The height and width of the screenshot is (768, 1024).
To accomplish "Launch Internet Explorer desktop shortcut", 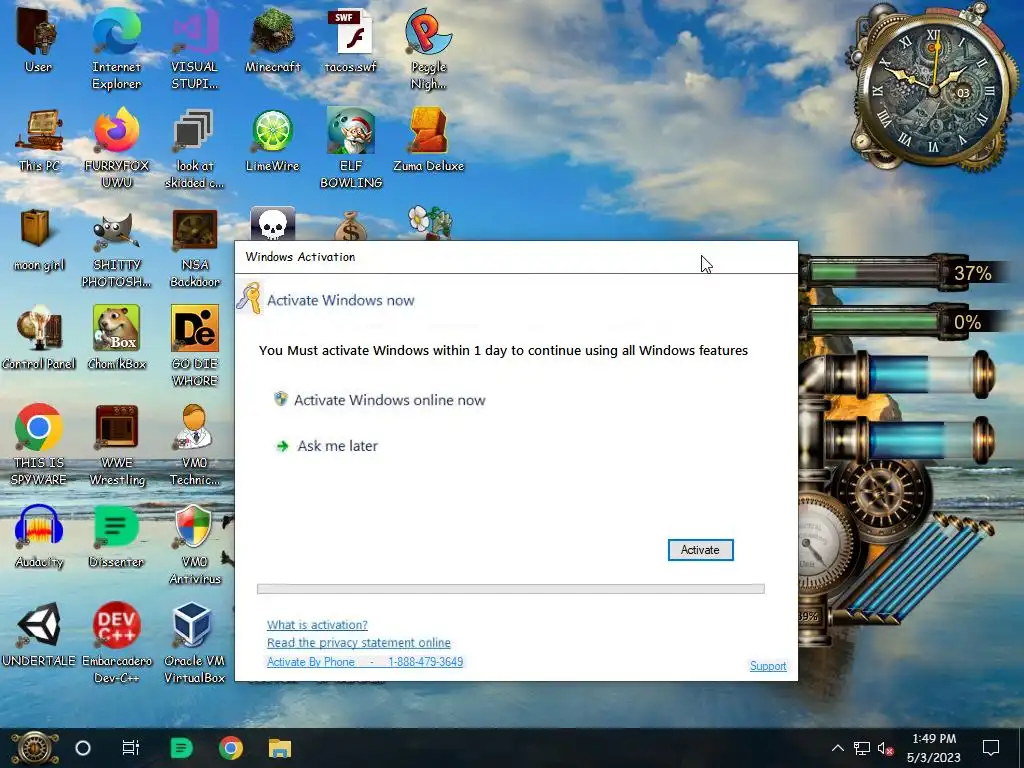I will (116, 48).
